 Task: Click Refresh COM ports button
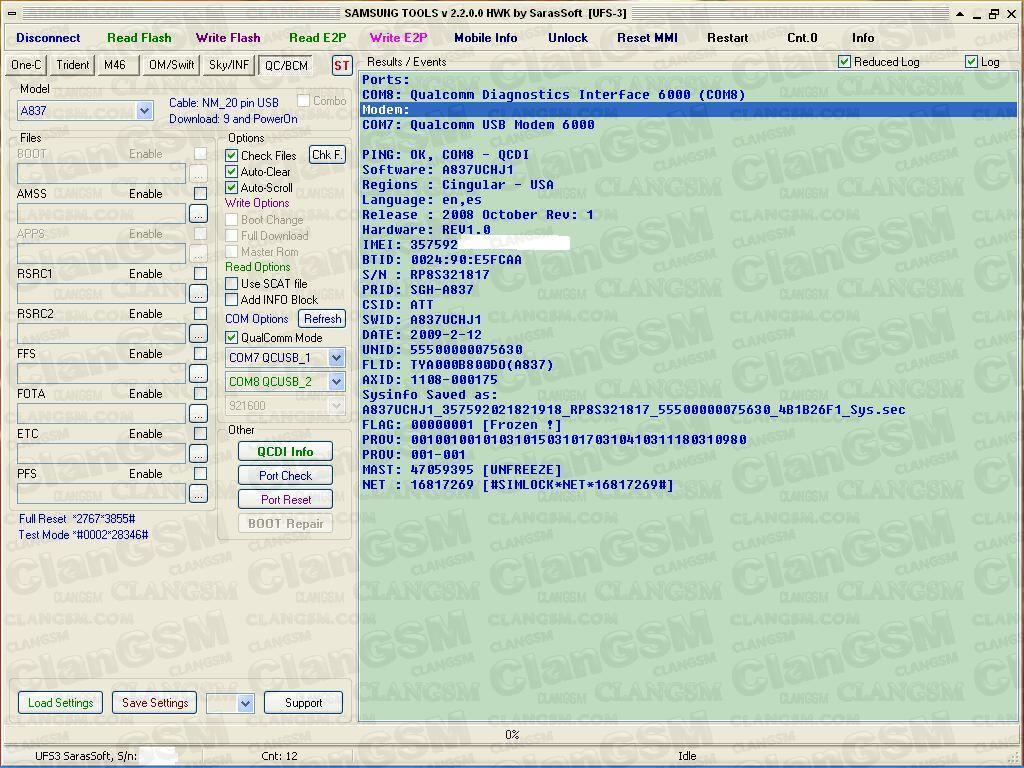coord(322,319)
